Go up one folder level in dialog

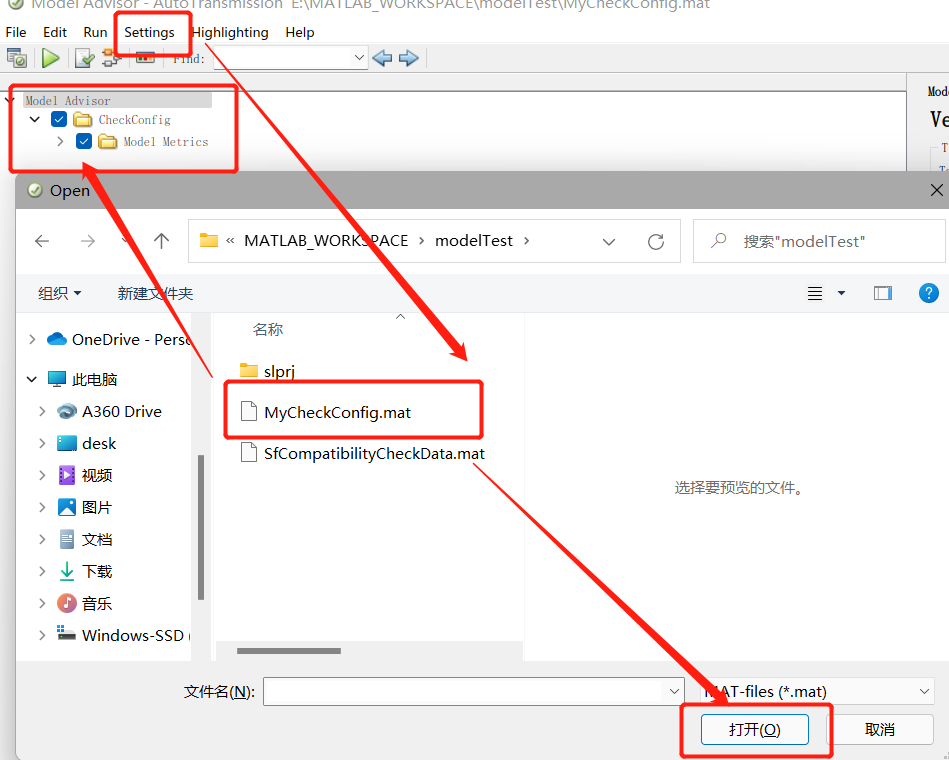tap(161, 241)
